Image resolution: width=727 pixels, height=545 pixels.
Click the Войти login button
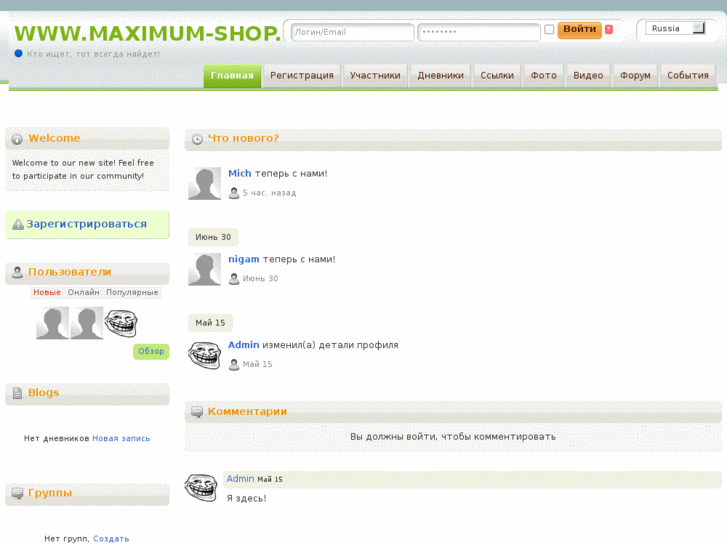tap(580, 29)
